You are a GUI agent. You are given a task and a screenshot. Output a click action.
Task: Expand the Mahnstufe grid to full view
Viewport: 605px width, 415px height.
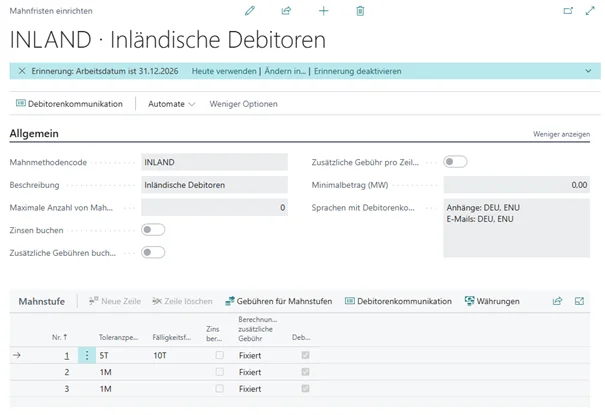point(579,301)
